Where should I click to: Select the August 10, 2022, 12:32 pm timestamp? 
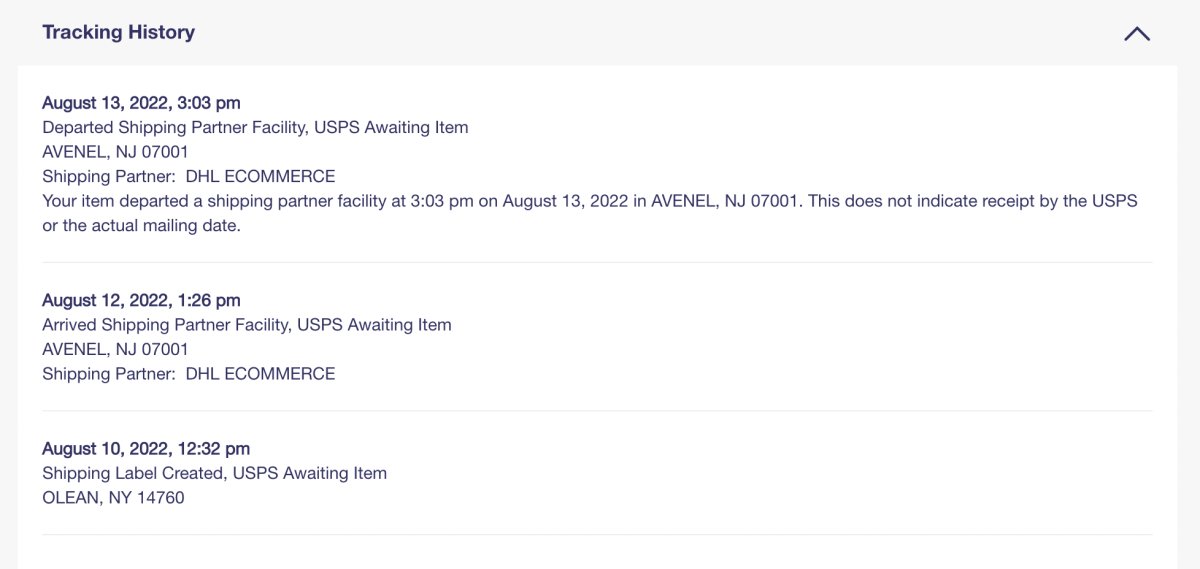point(146,448)
